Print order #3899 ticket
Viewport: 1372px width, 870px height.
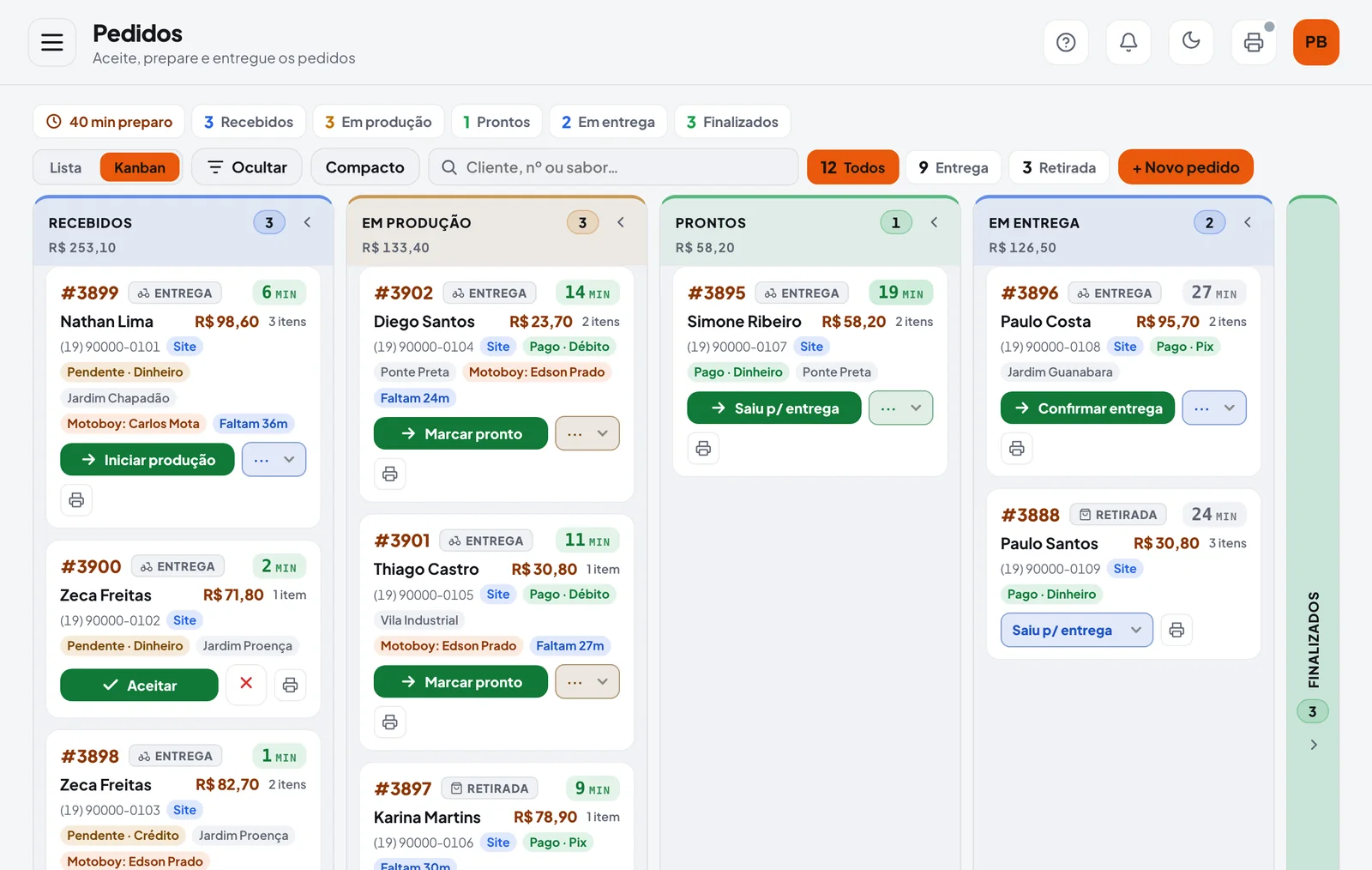pos(76,500)
